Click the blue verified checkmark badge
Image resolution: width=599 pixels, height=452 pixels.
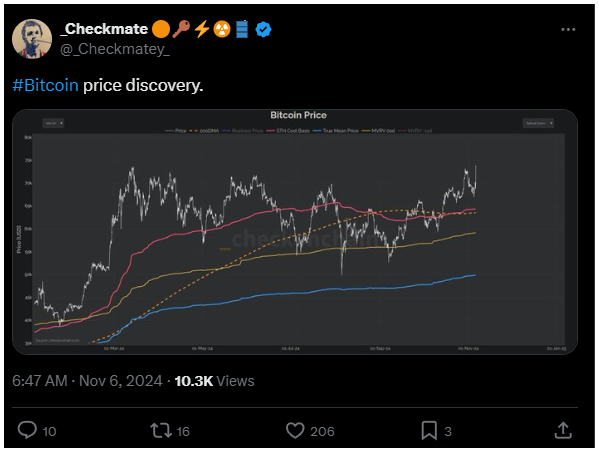(x=263, y=29)
